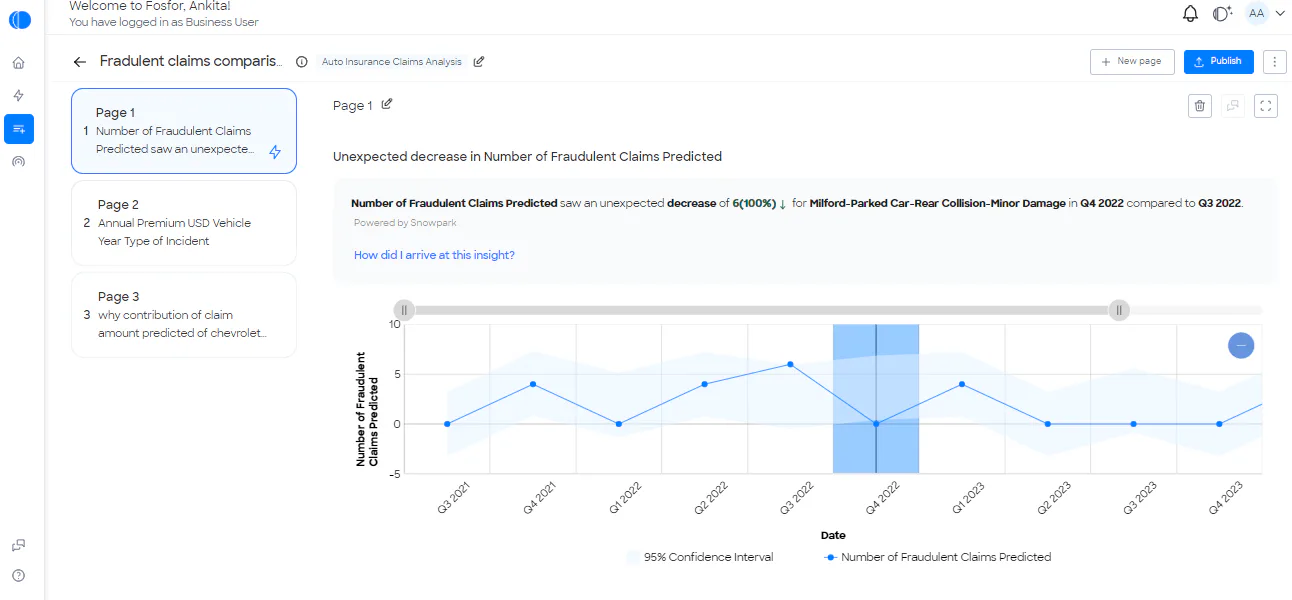Click the 'Unexpected decrease in Number of Fraudulent Claims Predicted' heading
The width and height of the screenshot is (1292, 600).
pos(527,157)
